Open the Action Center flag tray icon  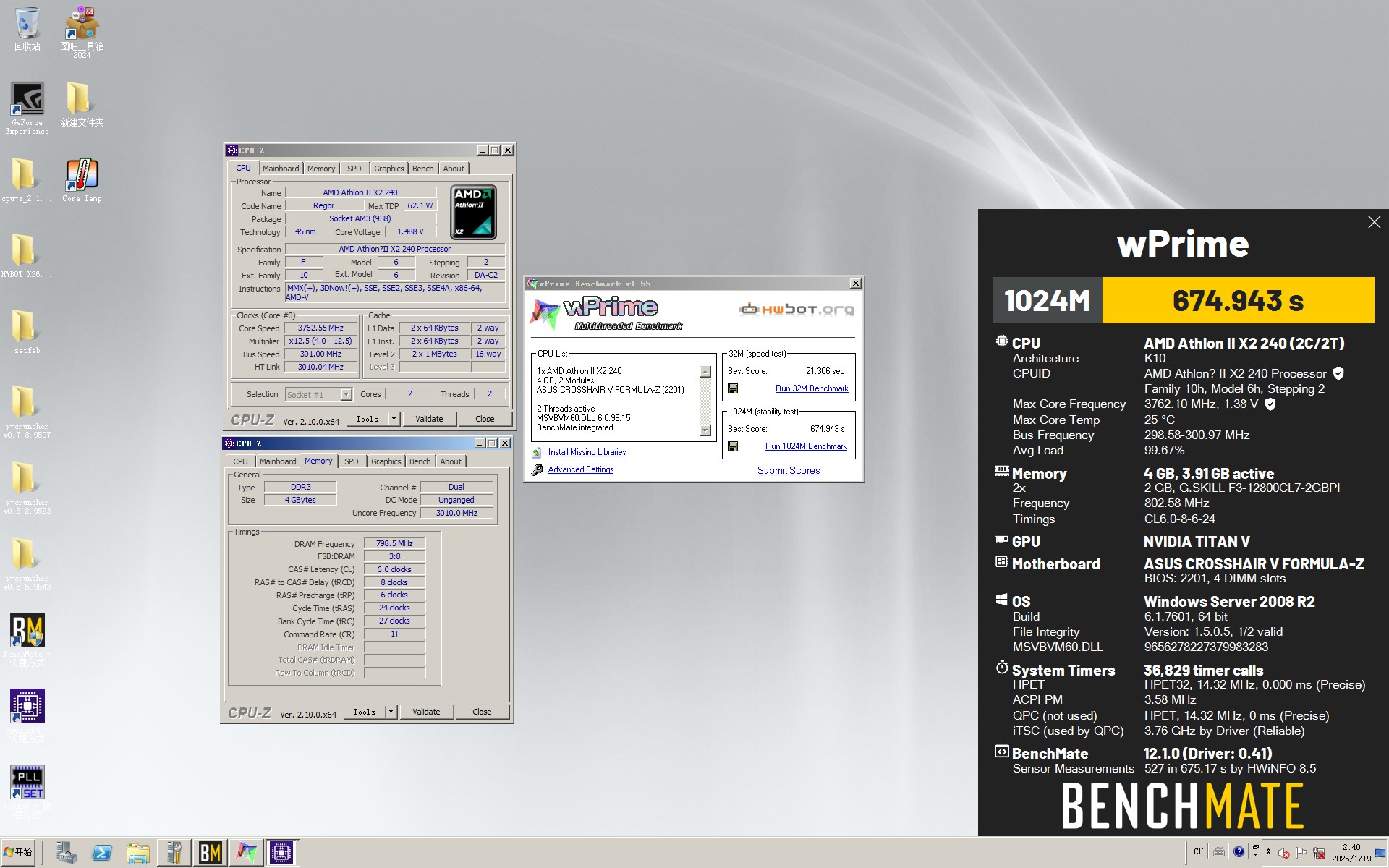[1301, 853]
